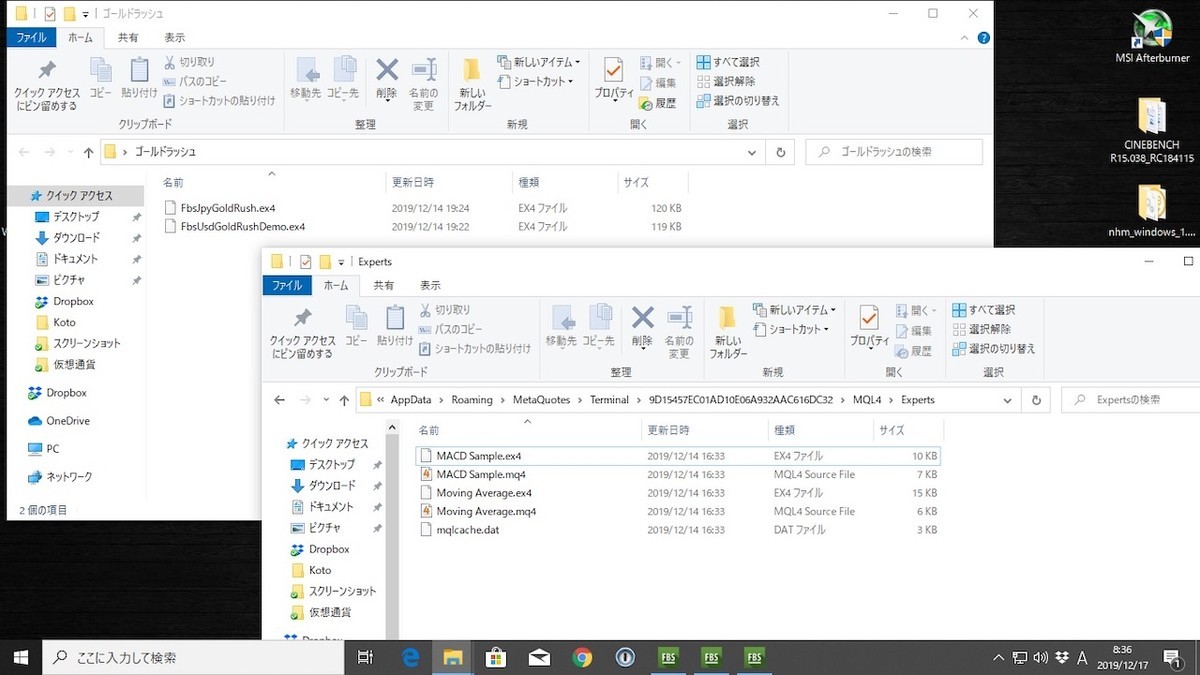Click 貼り付け icon in Experts window
The height and width of the screenshot is (675, 1200).
coord(395,326)
